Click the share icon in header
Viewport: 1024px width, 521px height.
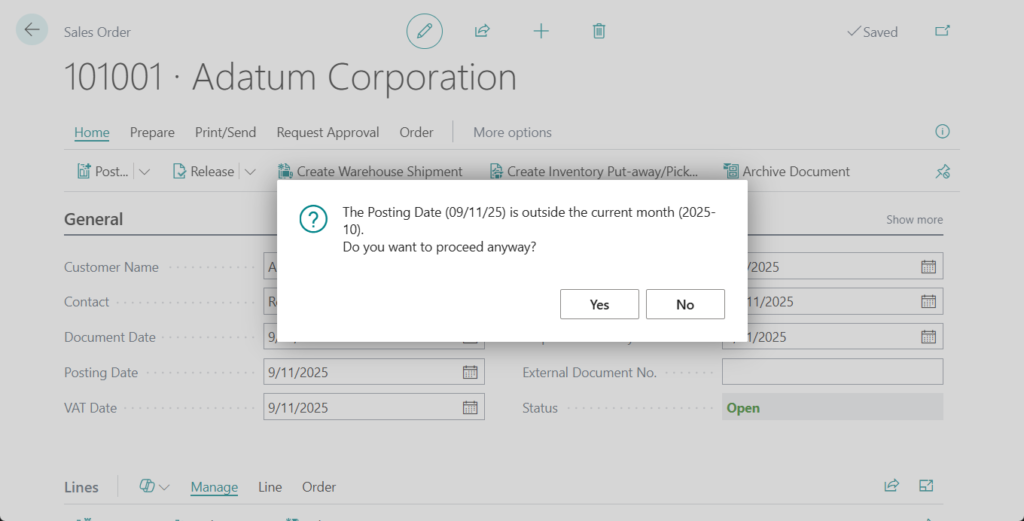482,31
